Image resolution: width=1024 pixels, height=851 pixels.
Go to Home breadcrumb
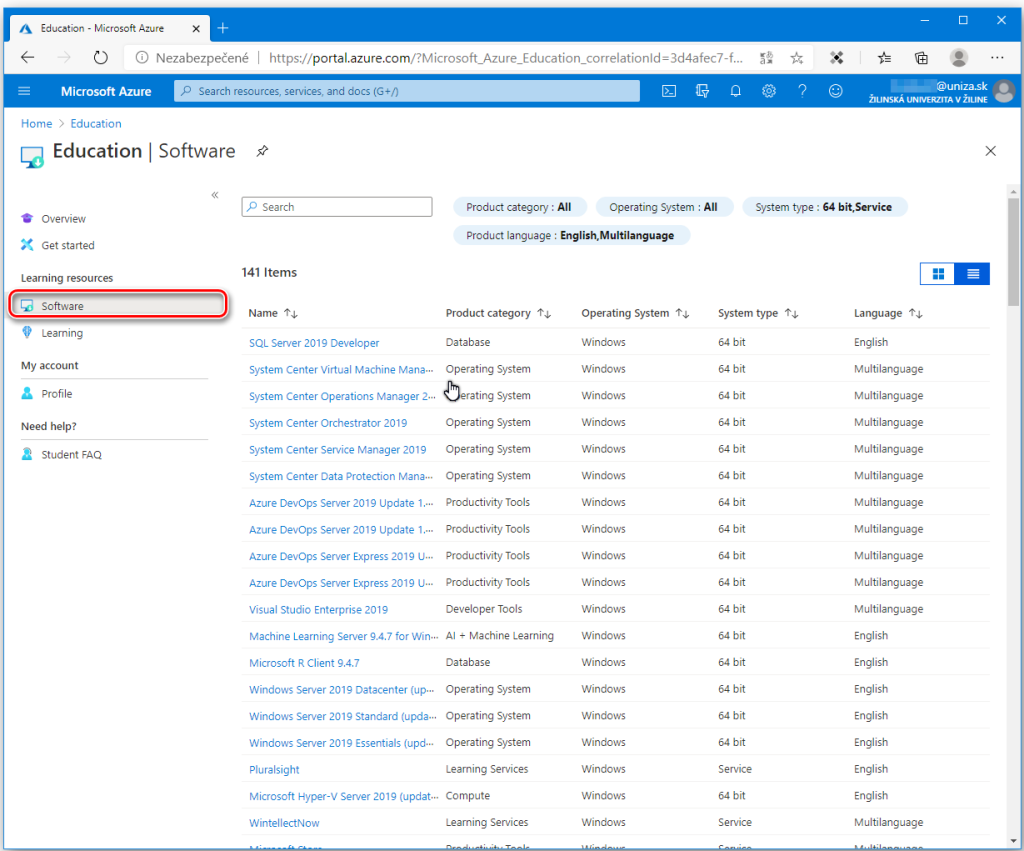click(37, 123)
